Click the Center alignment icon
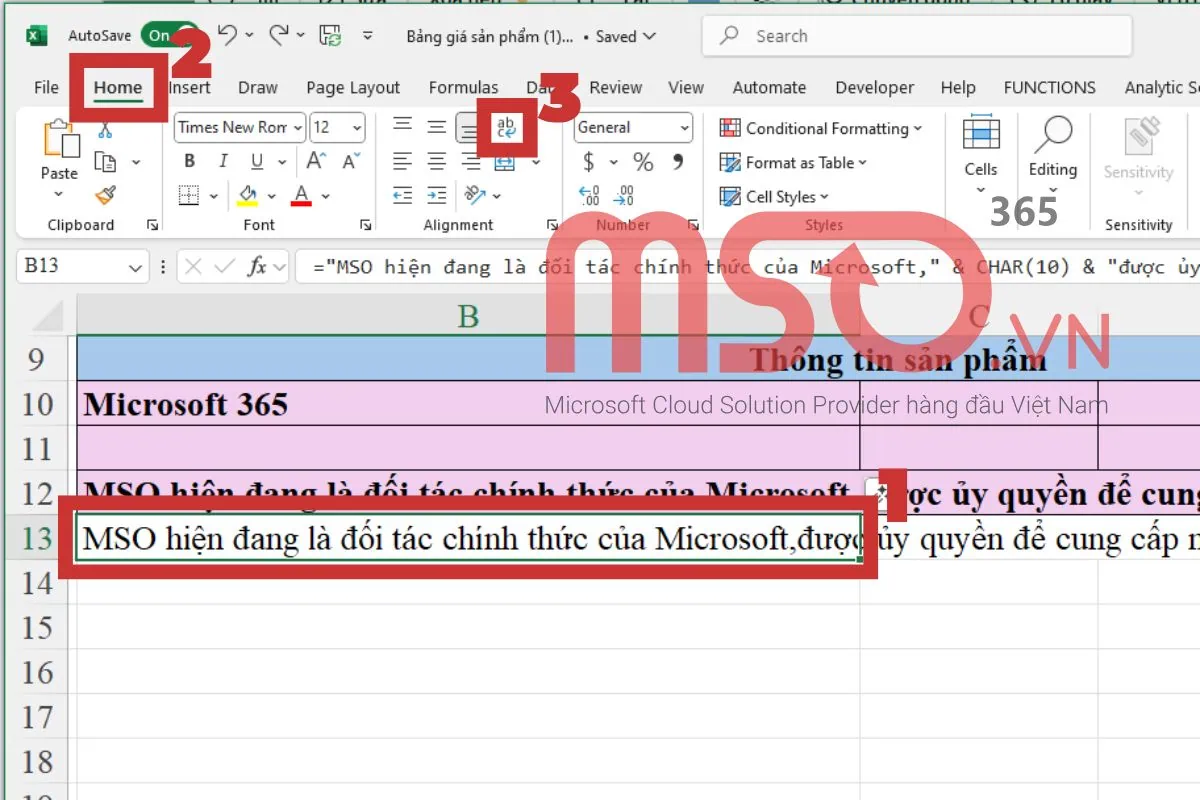 436,161
